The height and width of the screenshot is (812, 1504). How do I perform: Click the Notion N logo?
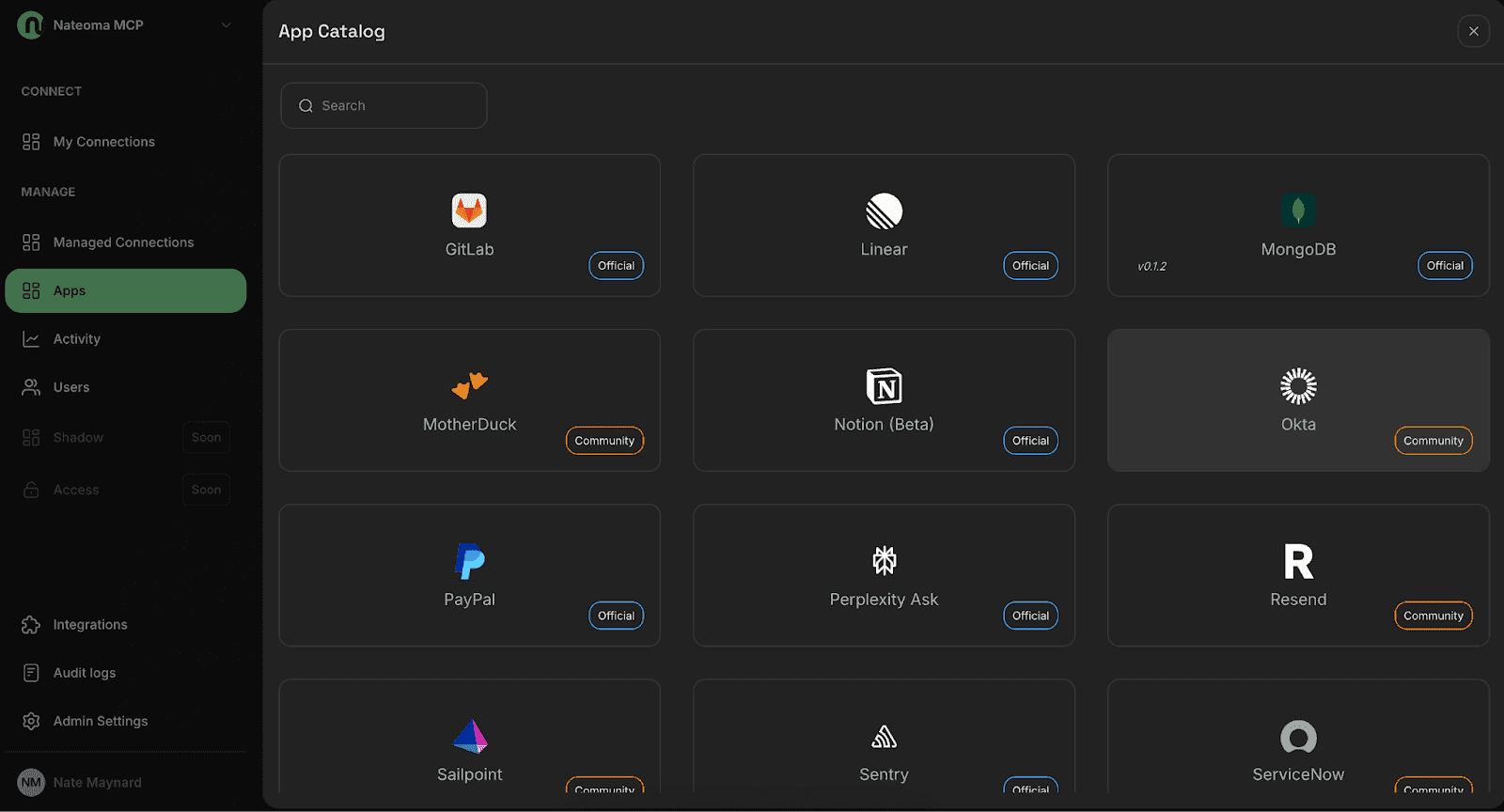pos(884,385)
